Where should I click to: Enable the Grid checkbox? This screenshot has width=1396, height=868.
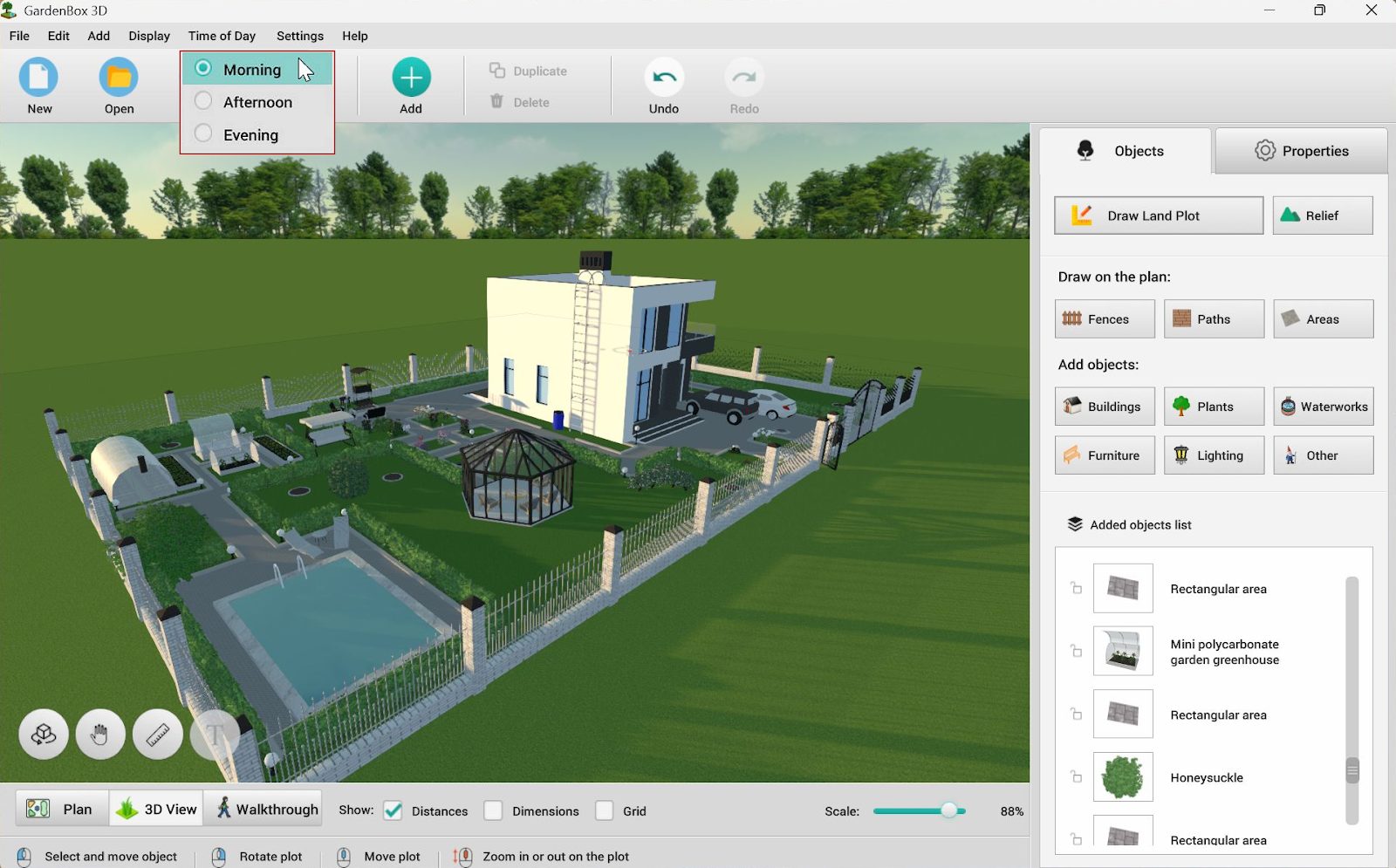pyautogui.click(x=605, y=810)
